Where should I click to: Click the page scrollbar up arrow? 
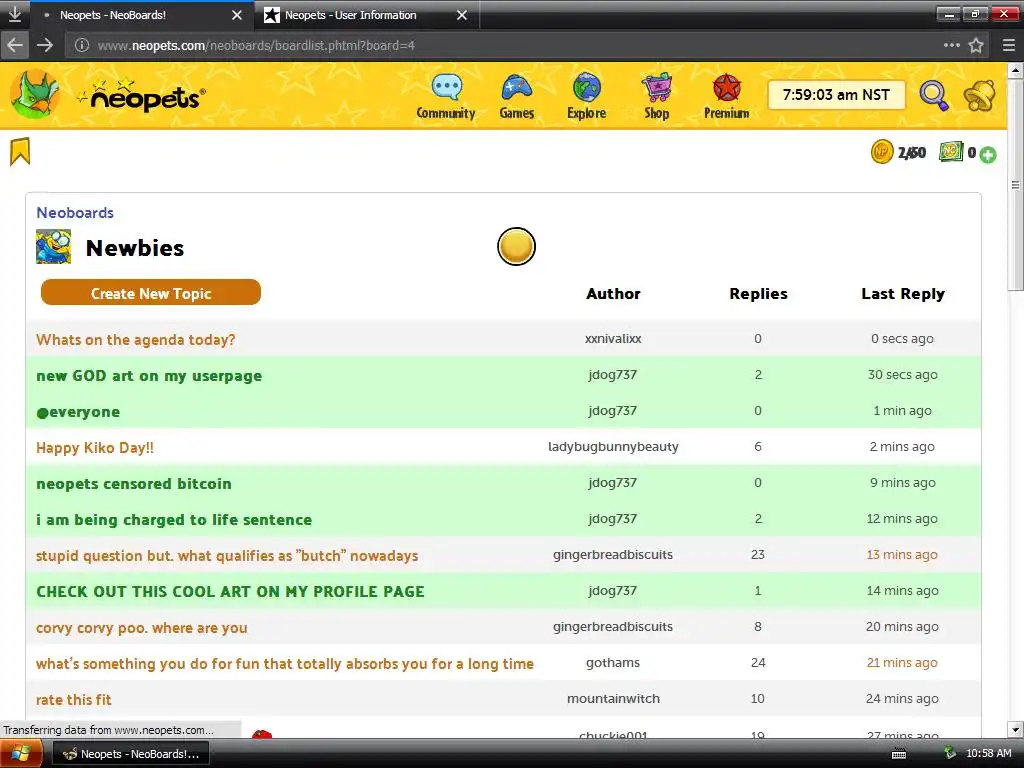point(1016,69)
